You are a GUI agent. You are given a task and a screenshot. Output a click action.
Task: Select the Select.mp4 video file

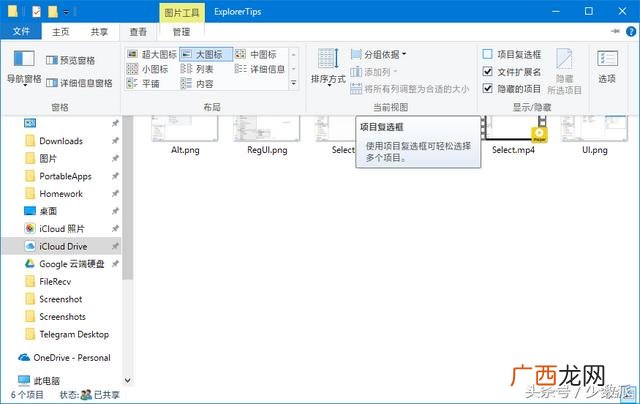coord(513,135)
